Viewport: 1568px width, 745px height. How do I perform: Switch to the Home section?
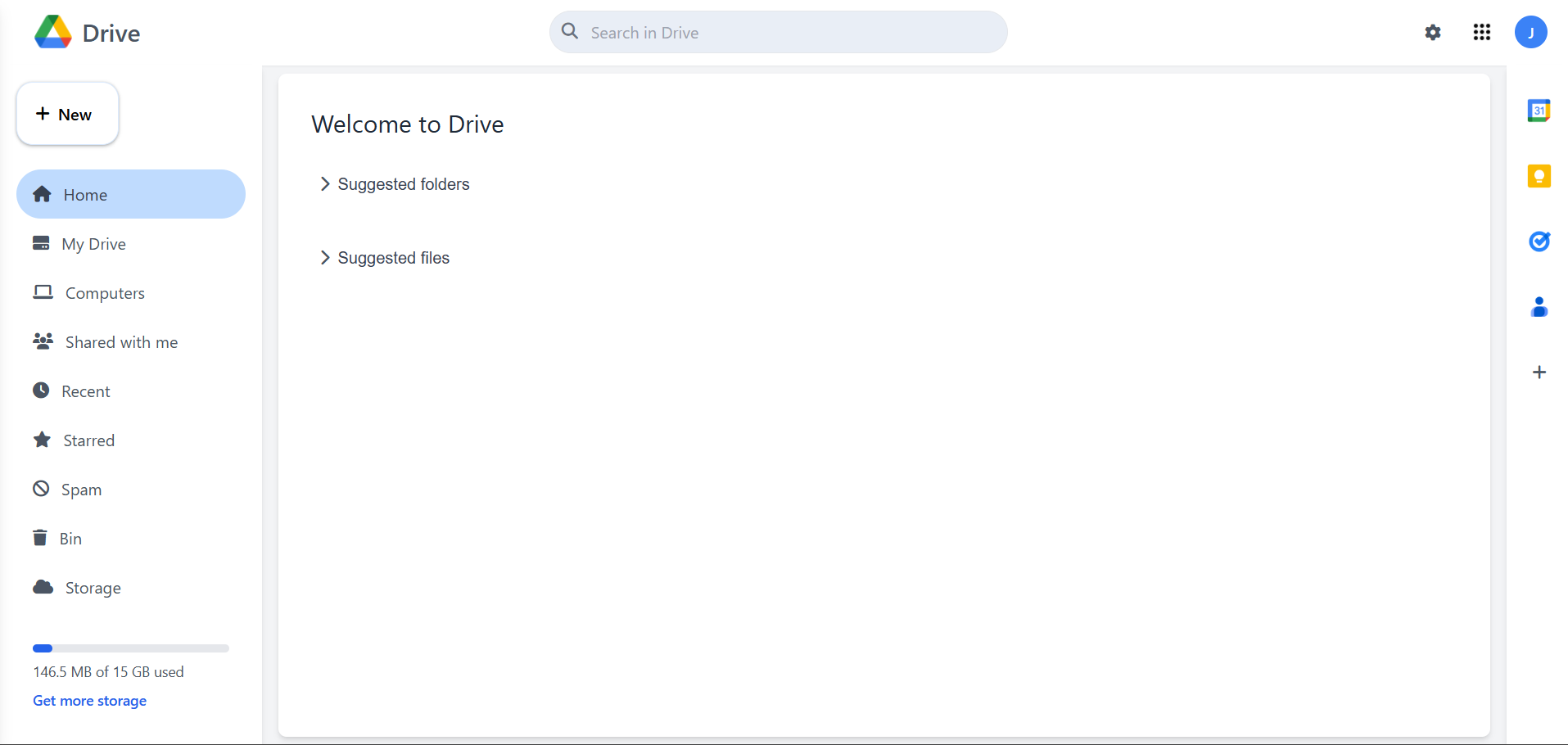pyautogui.click(x=85, y=194)
